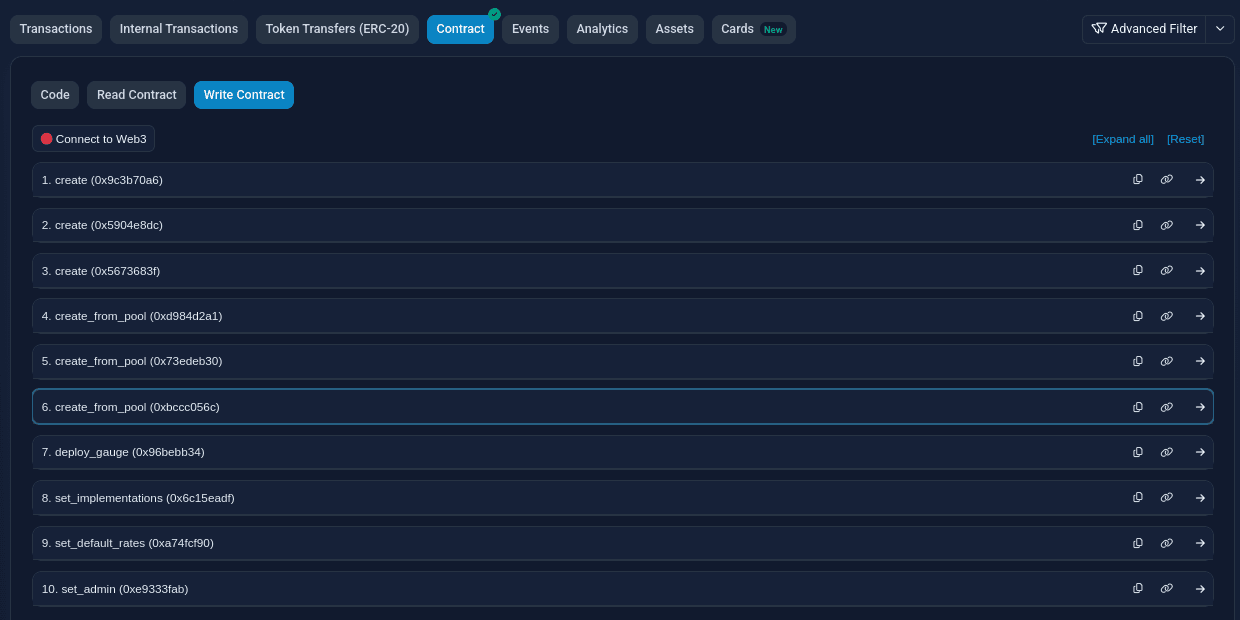1240x620 pixels.
Task: Expand create_from_pool (0x73edeb30) arrow
Action: coord(1200,361)
